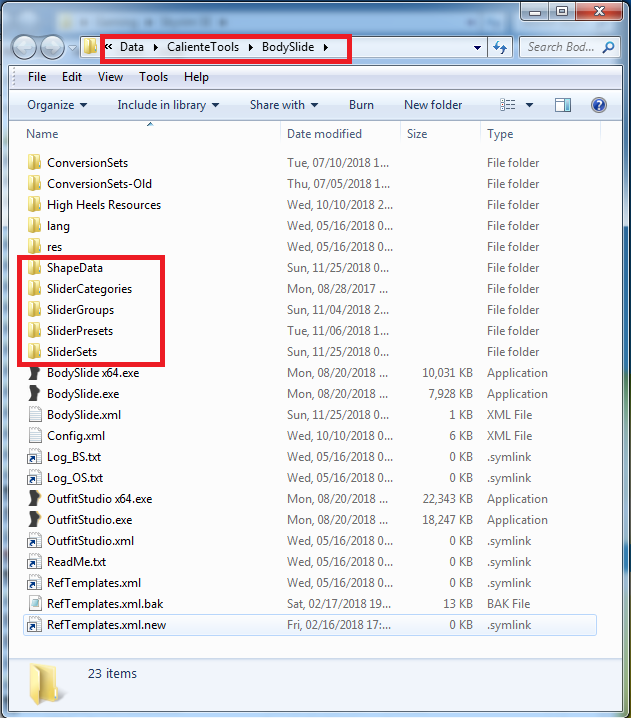
Task: Open the Tools menu
Action: point(153,77)
